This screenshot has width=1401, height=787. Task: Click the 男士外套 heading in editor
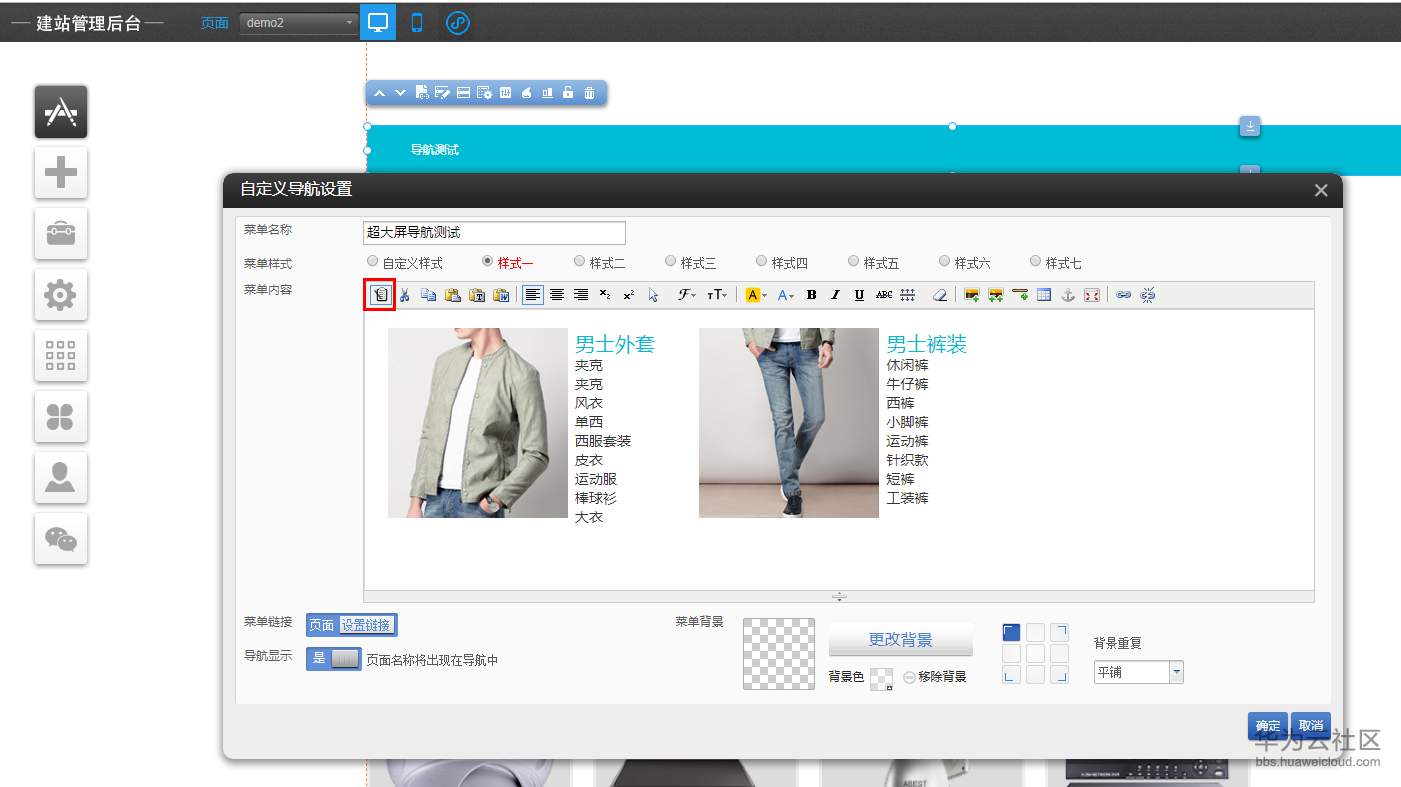tap(615, 344)
